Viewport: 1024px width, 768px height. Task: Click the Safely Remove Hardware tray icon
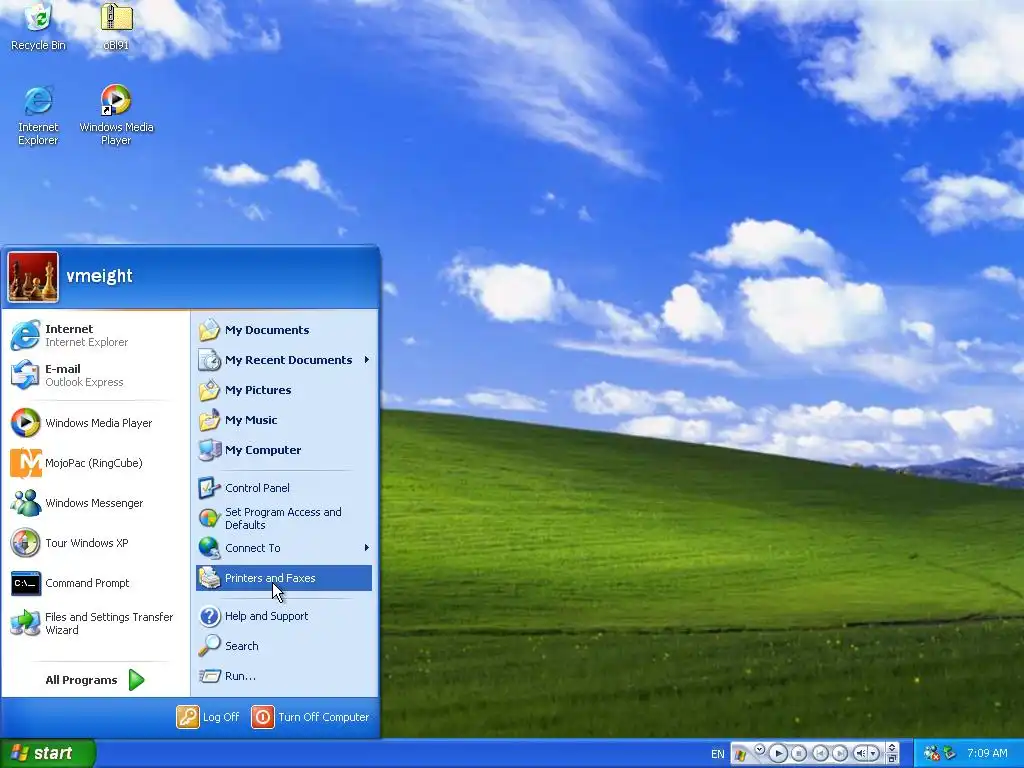pyautogui.click(x=950, y=753)
